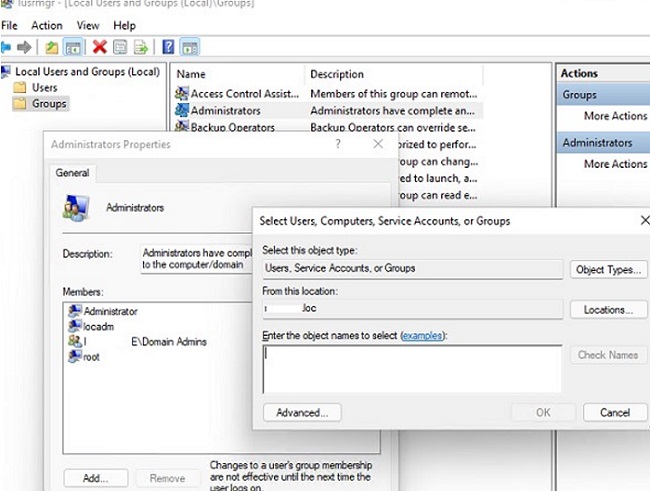Cancel the Select Users dialog

pyautogui.click(x=614, y=412)
